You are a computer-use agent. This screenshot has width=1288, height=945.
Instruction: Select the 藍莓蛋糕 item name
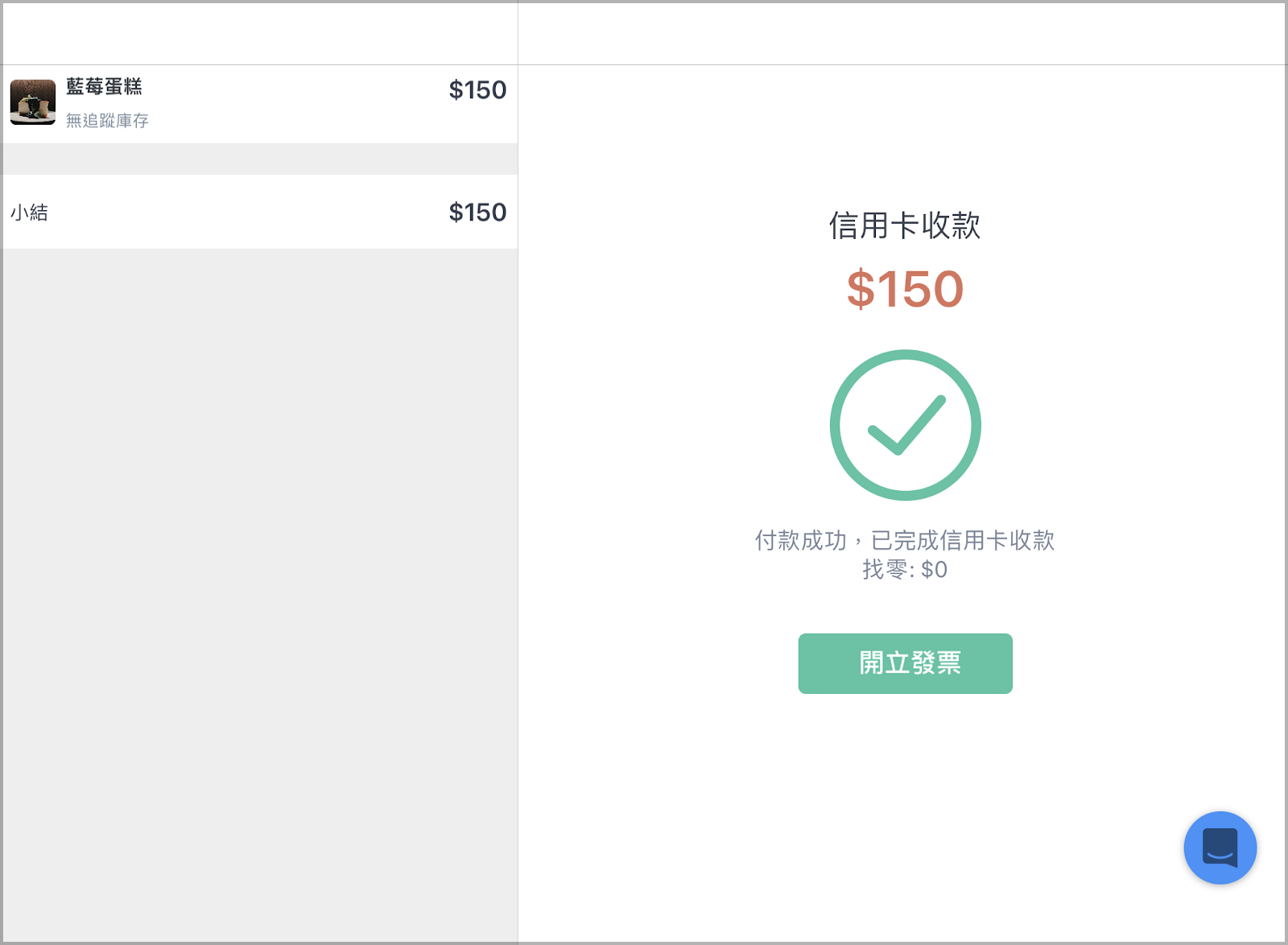pos(104,86)
